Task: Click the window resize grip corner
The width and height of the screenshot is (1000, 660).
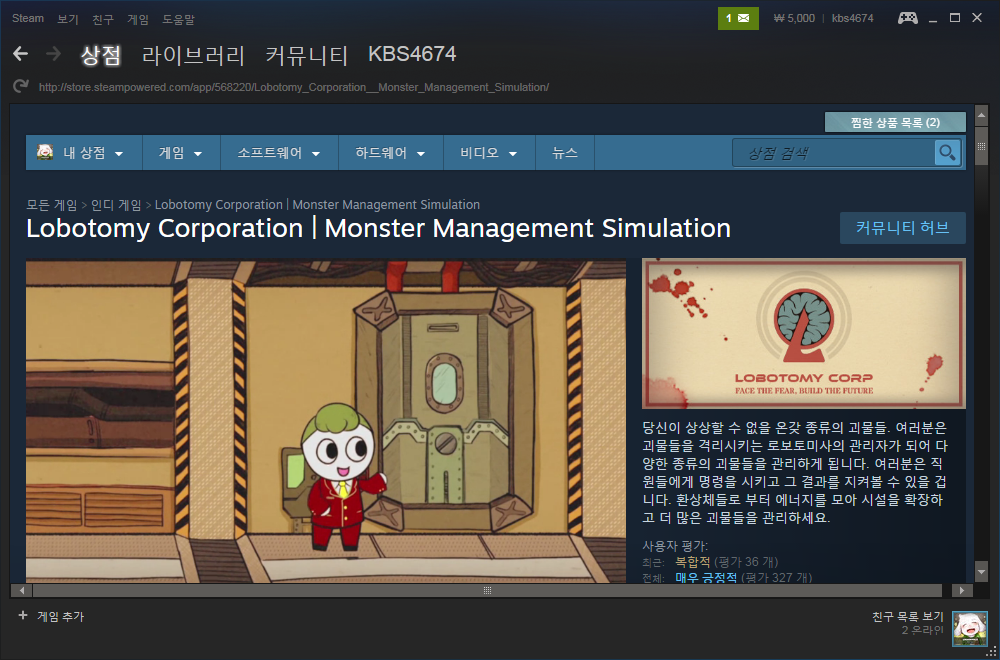Action: [x=994, y=654]
